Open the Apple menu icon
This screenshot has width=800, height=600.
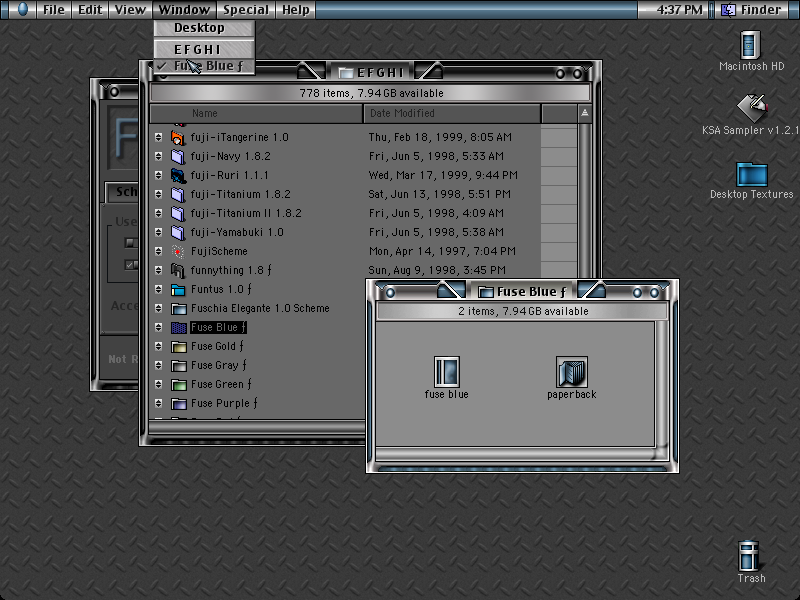click(22, 9)
